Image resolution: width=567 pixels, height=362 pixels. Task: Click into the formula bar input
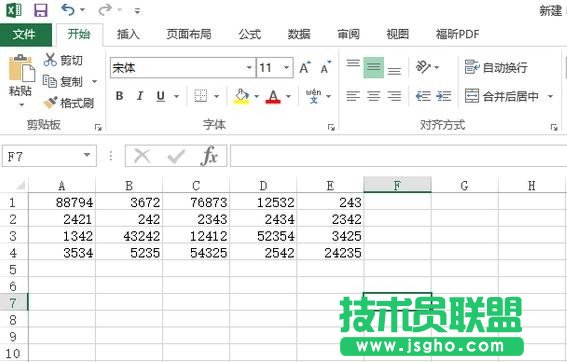click(398, 156)
